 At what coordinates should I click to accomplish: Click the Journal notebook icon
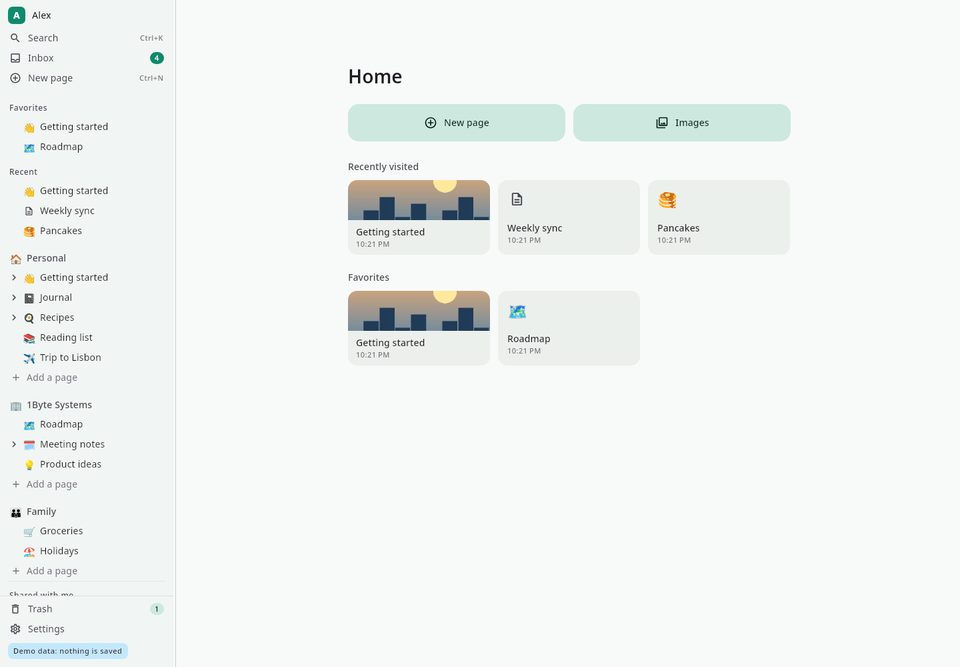coord(29,298)
